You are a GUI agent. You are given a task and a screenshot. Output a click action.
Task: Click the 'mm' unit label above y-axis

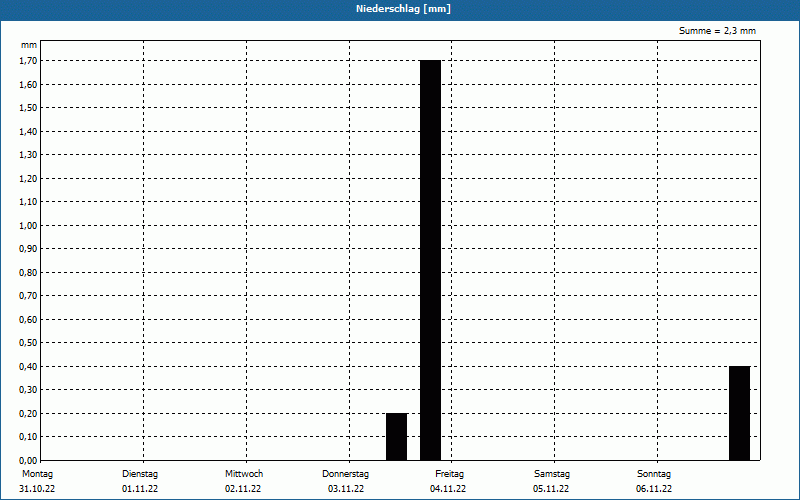(29, 45)
